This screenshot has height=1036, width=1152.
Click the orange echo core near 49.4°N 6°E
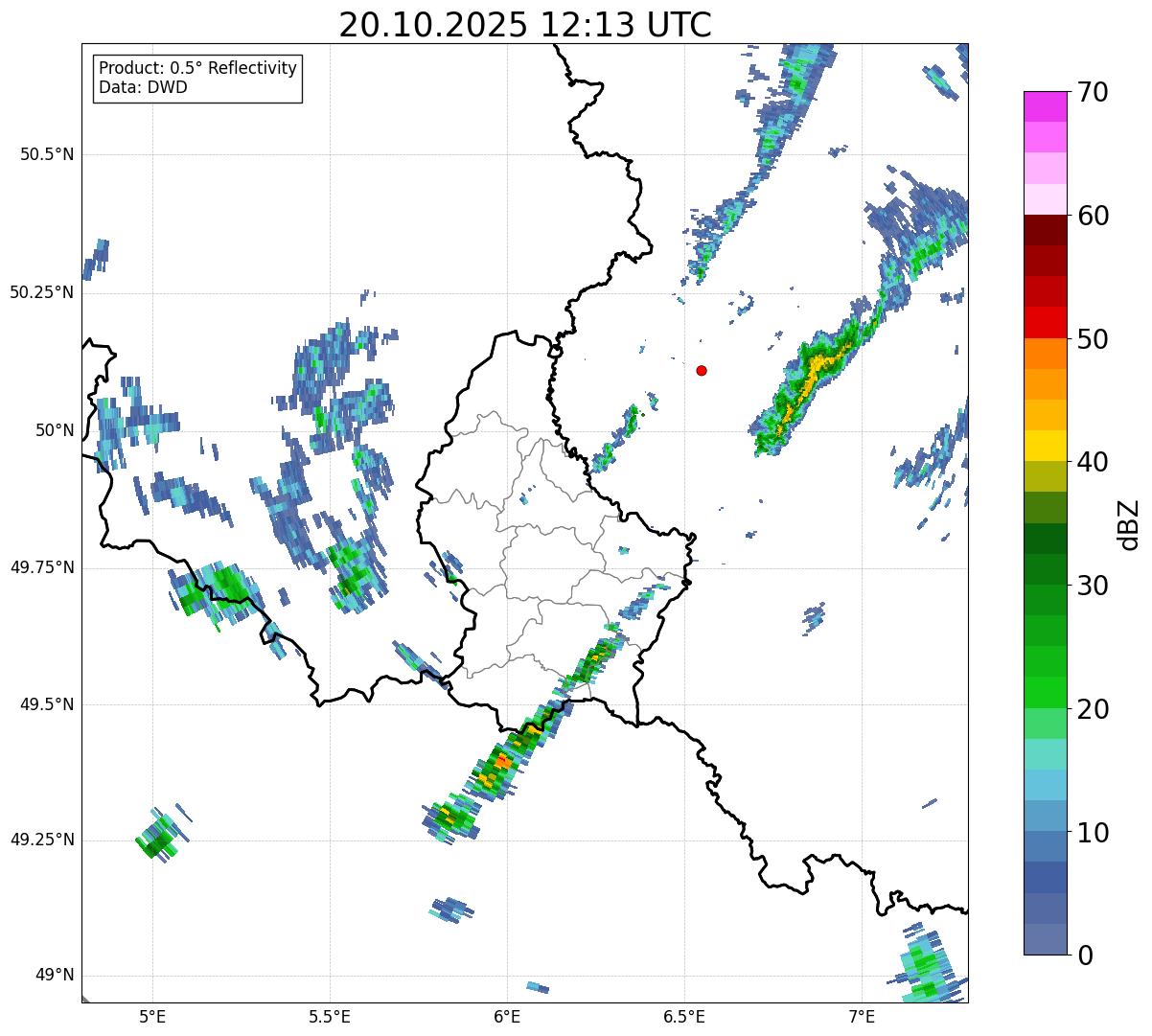504,762
